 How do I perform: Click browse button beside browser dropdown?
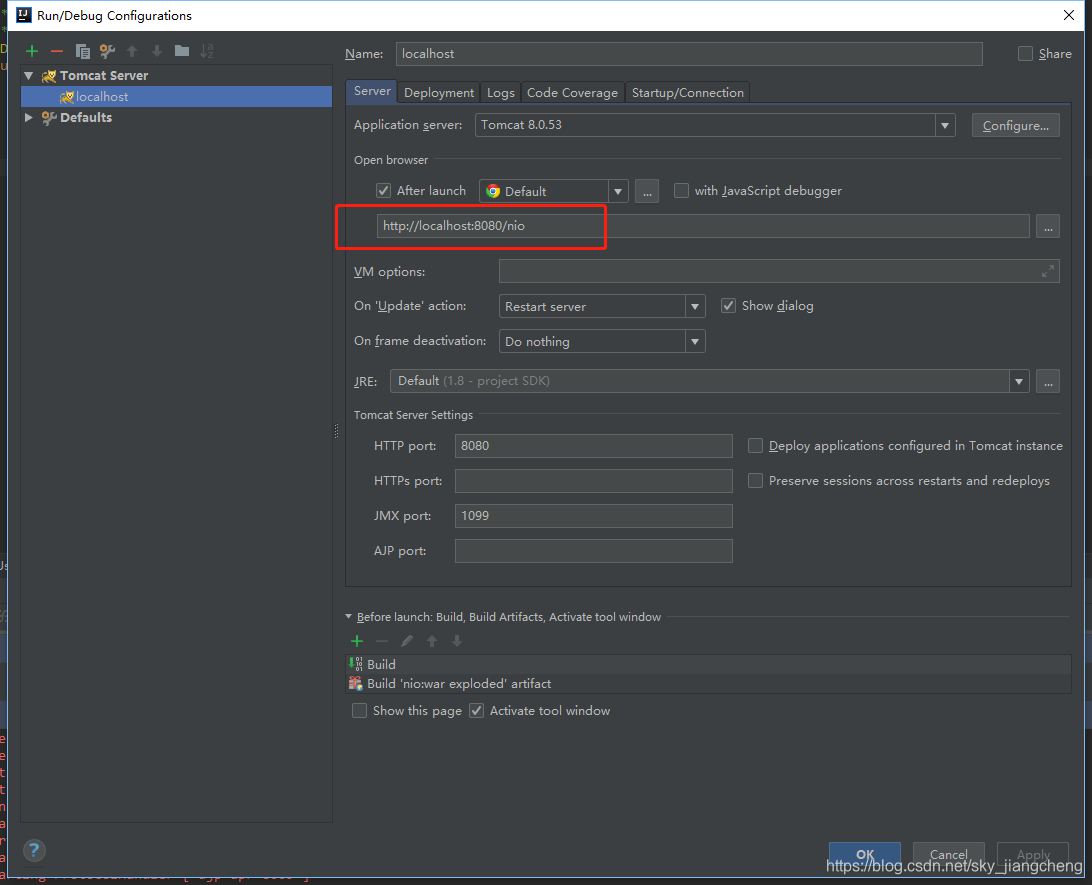647,191
